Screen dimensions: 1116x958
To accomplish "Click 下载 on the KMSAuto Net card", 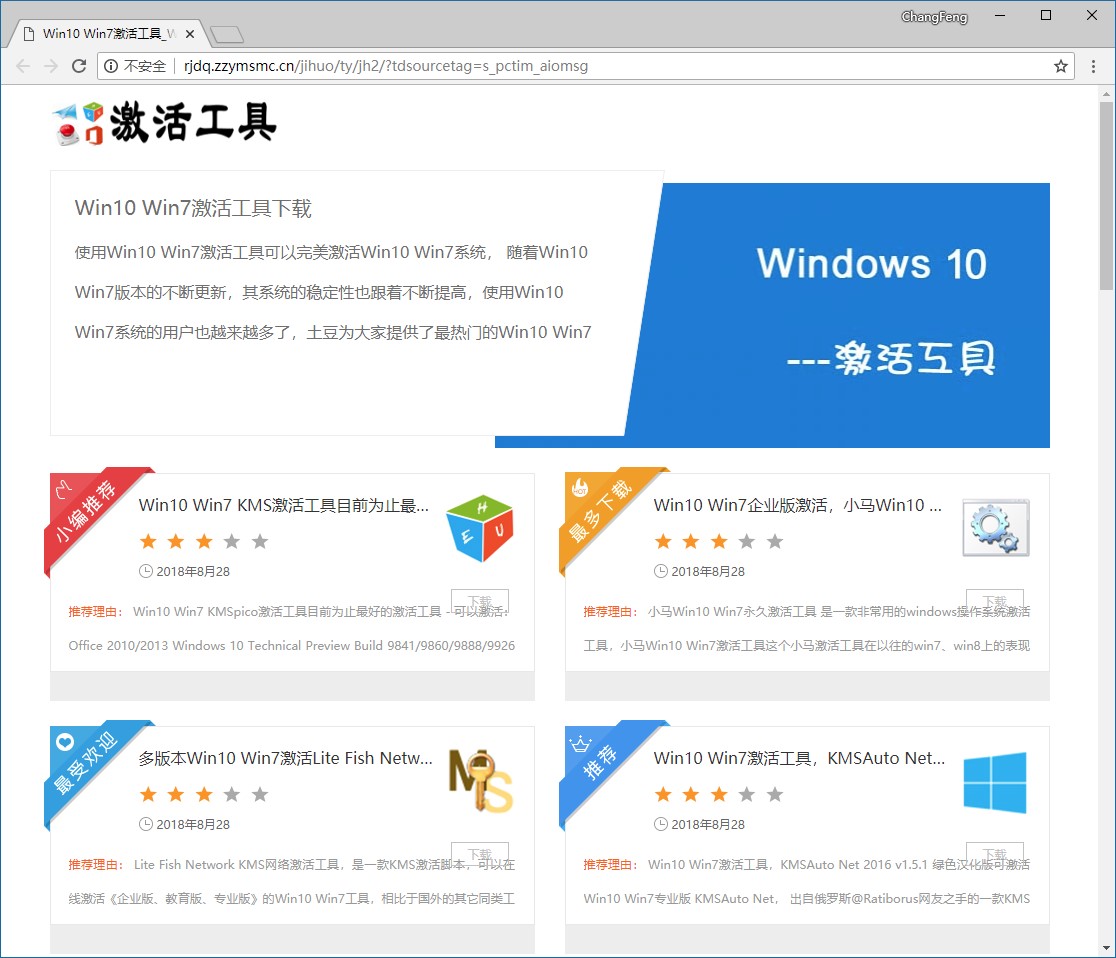I will pyautogui.click(x=995, y=854).
